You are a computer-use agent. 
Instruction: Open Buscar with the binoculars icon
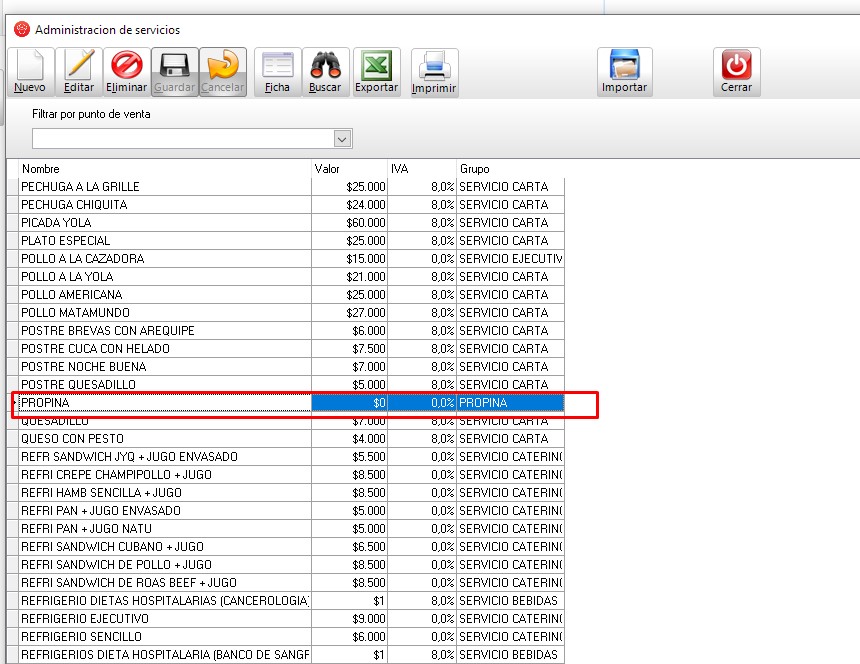325,71
